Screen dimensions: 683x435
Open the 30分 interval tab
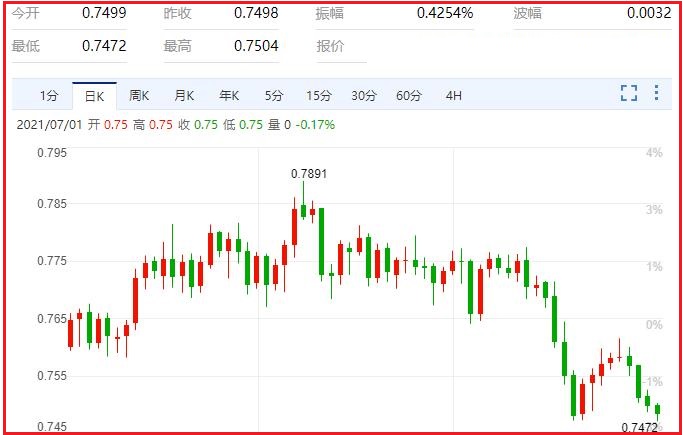[x=364, y=95]
